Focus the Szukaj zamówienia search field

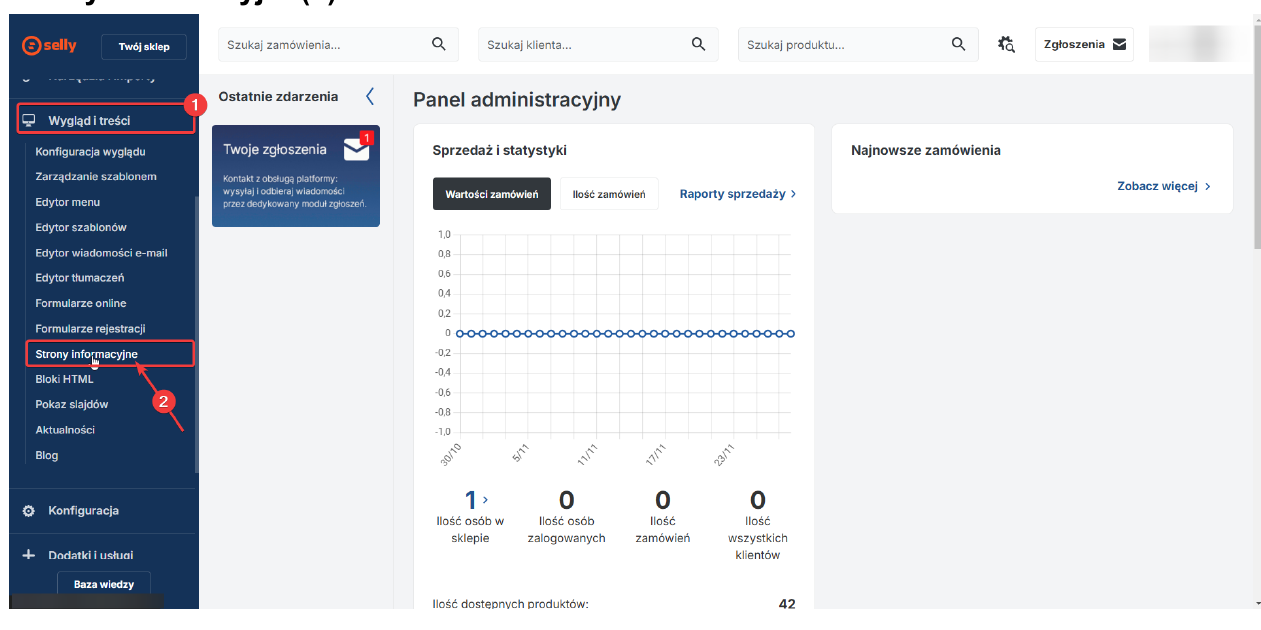pos(338,44)
